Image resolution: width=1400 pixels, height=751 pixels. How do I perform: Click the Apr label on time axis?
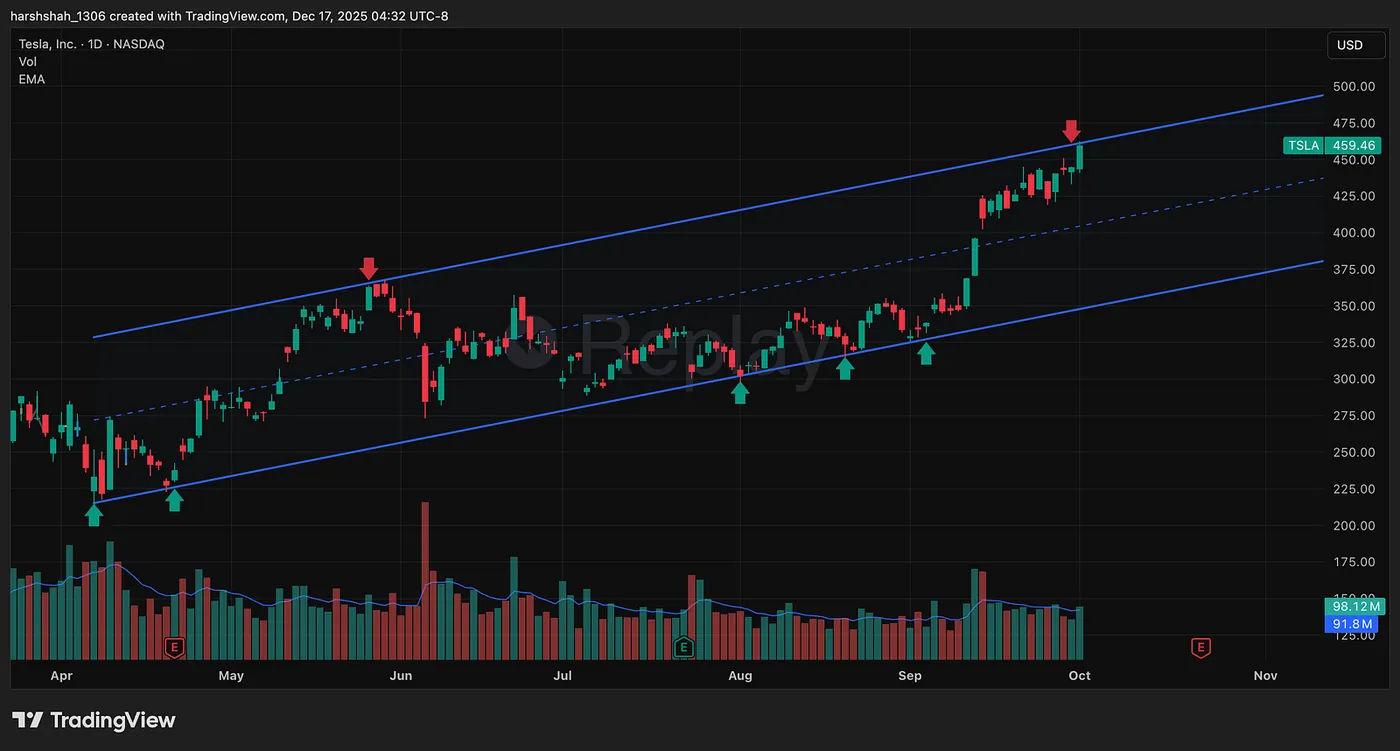point(62,676)
